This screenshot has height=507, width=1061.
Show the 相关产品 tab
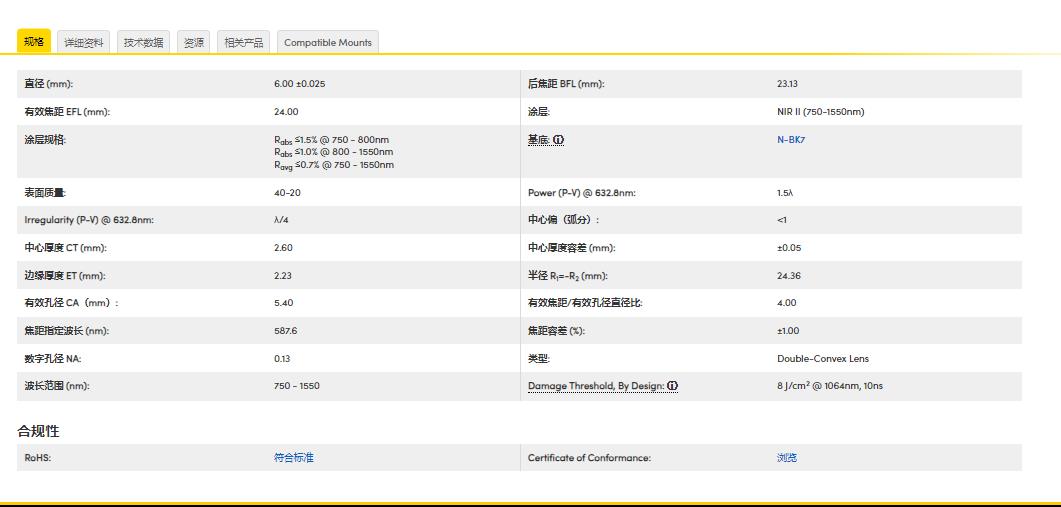(x=243, y=43)
